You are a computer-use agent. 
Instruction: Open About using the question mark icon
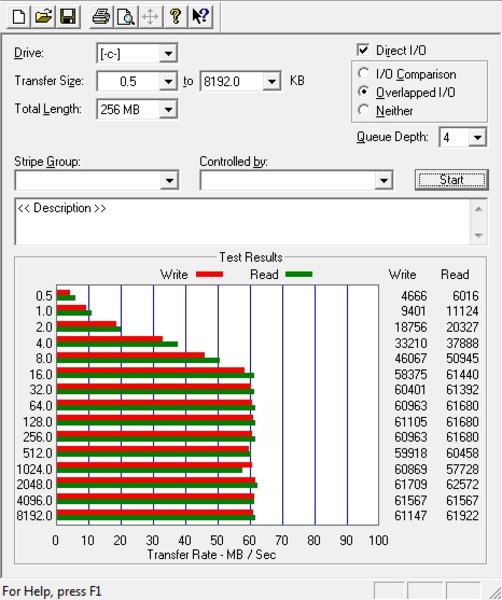[x=175, y=16]
